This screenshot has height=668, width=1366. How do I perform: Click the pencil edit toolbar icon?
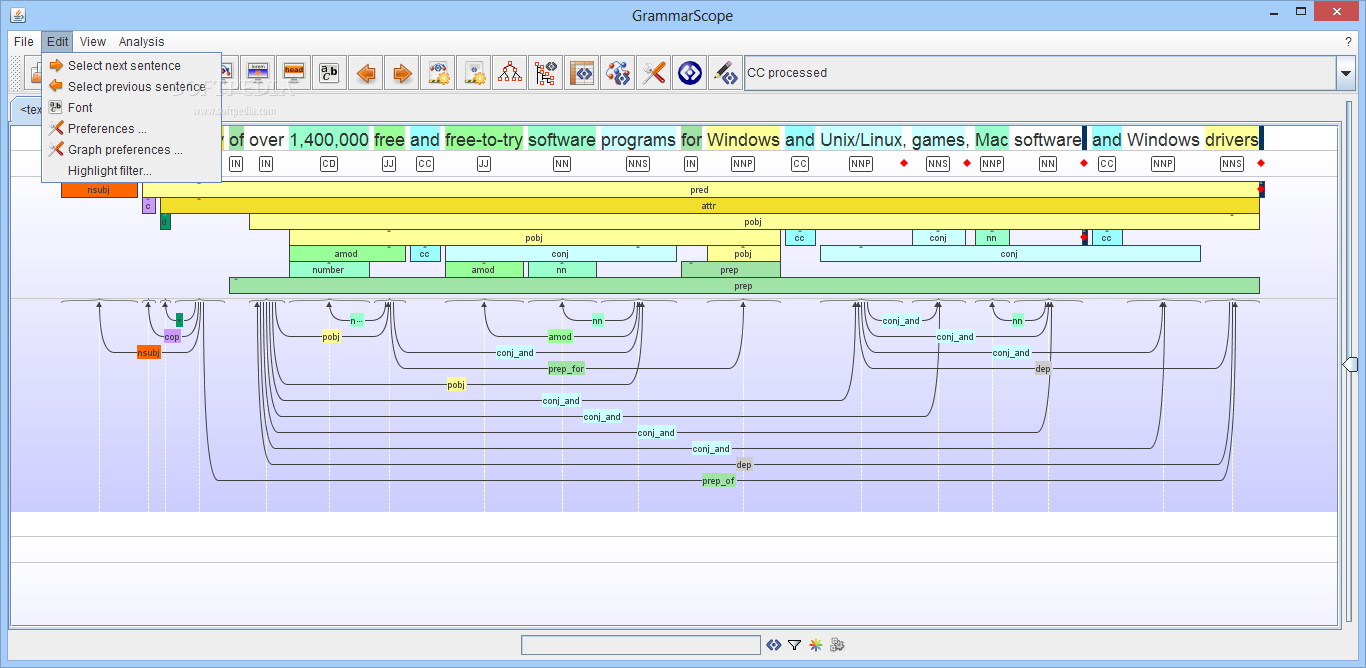[x=726, y=72]
